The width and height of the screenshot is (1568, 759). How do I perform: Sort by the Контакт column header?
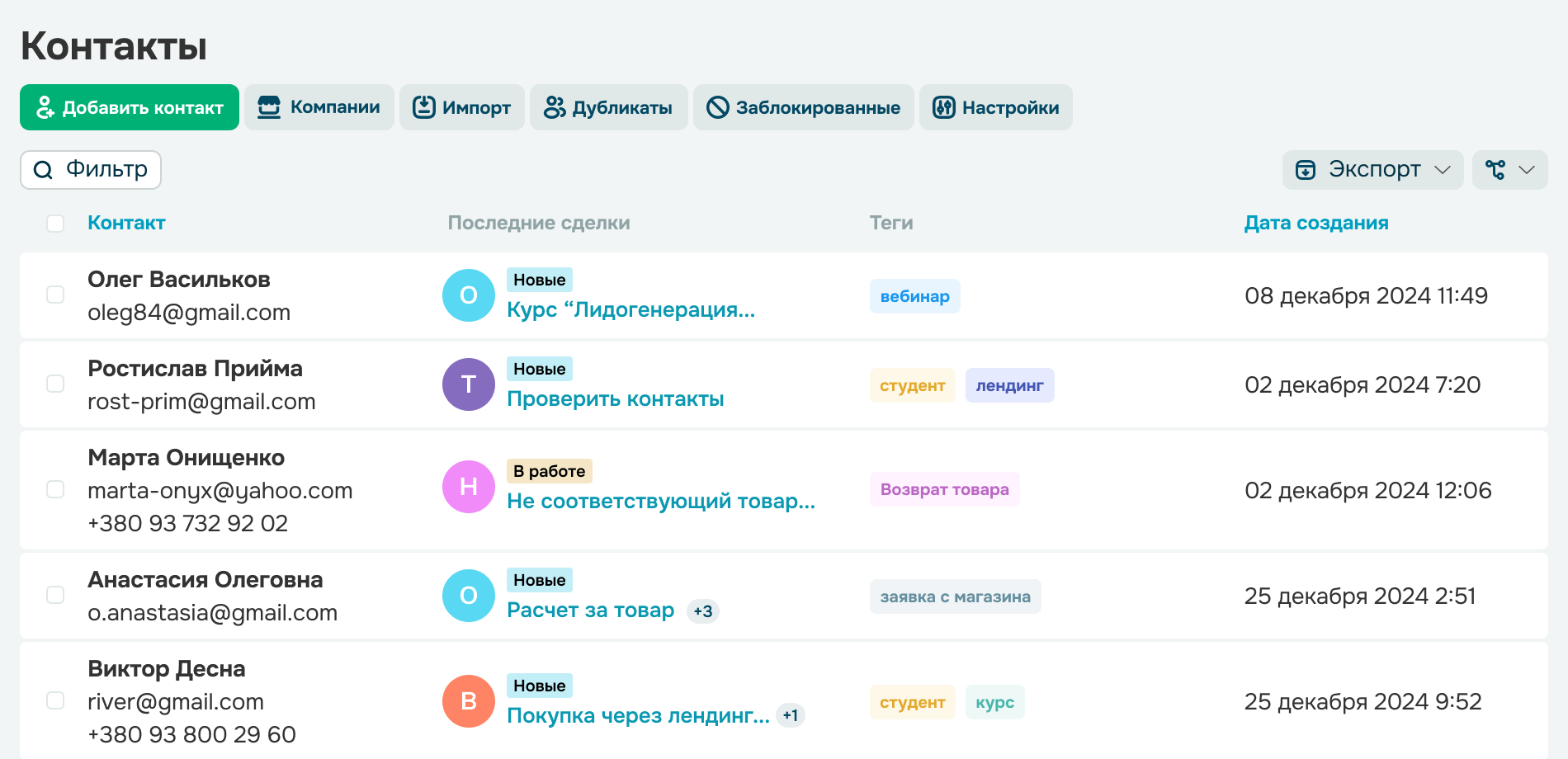point(126,223)
